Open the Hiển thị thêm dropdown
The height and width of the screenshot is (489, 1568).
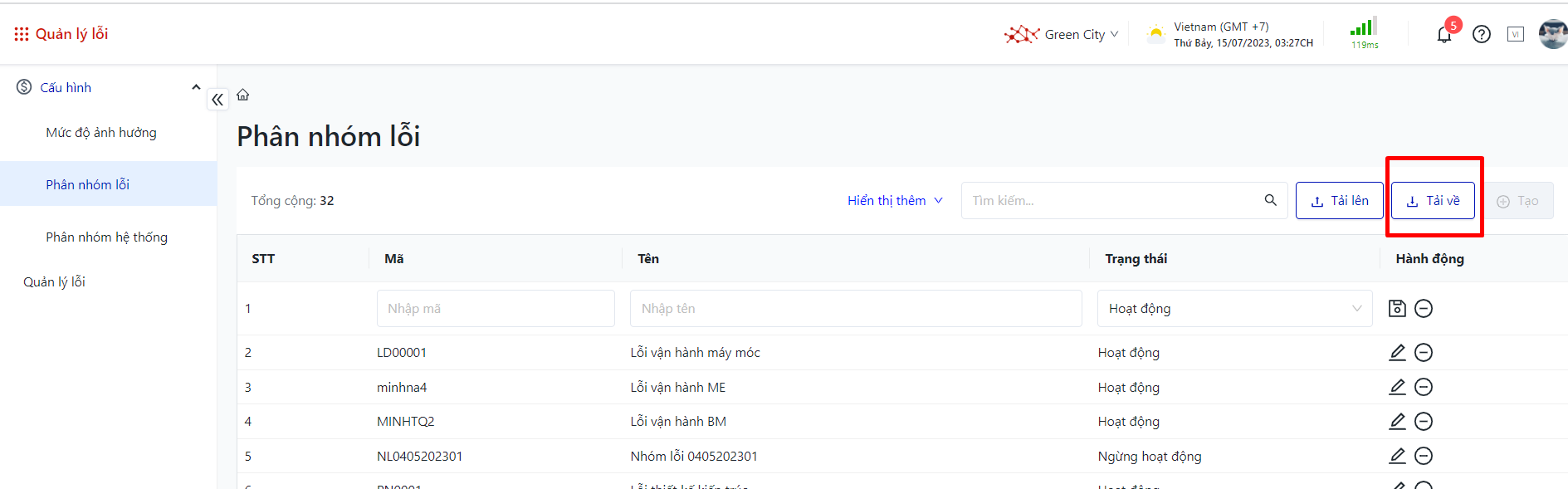coord(895,200)
